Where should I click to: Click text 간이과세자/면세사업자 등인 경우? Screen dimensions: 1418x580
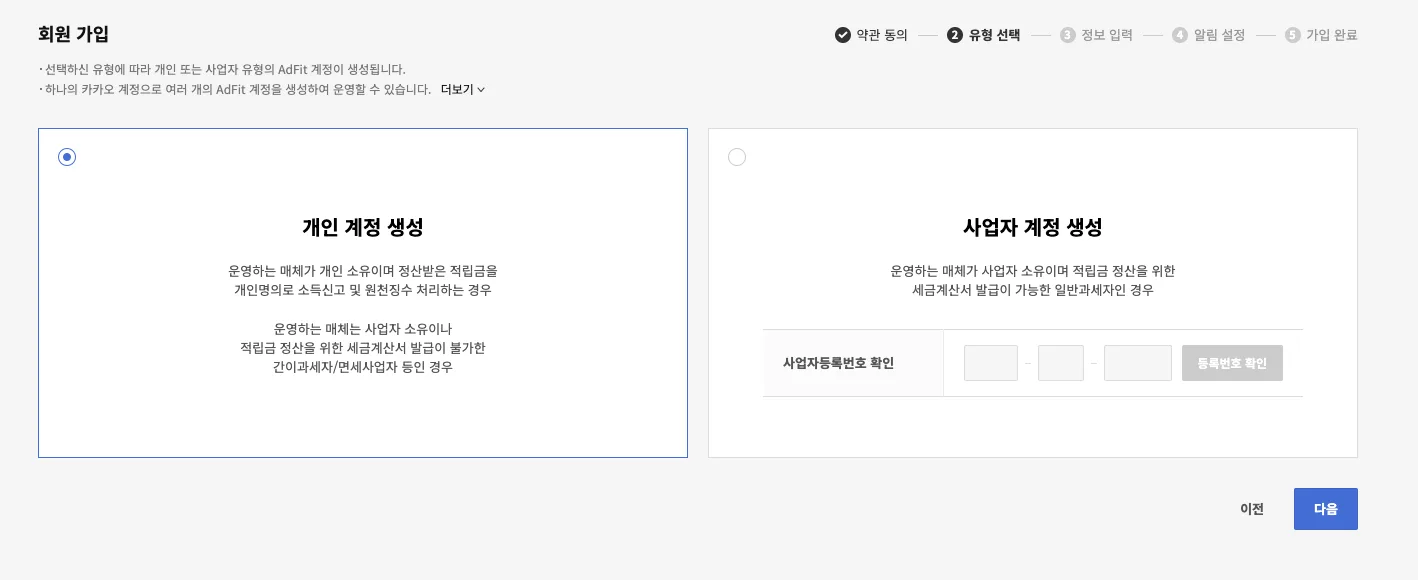(x=363, y=367)
